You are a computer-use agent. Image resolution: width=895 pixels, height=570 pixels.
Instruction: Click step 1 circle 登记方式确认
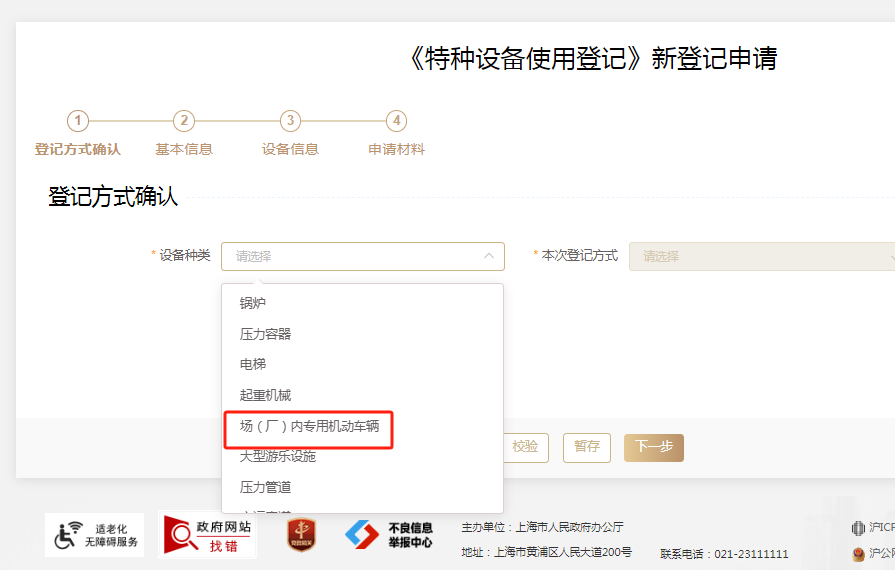point(77,121)
